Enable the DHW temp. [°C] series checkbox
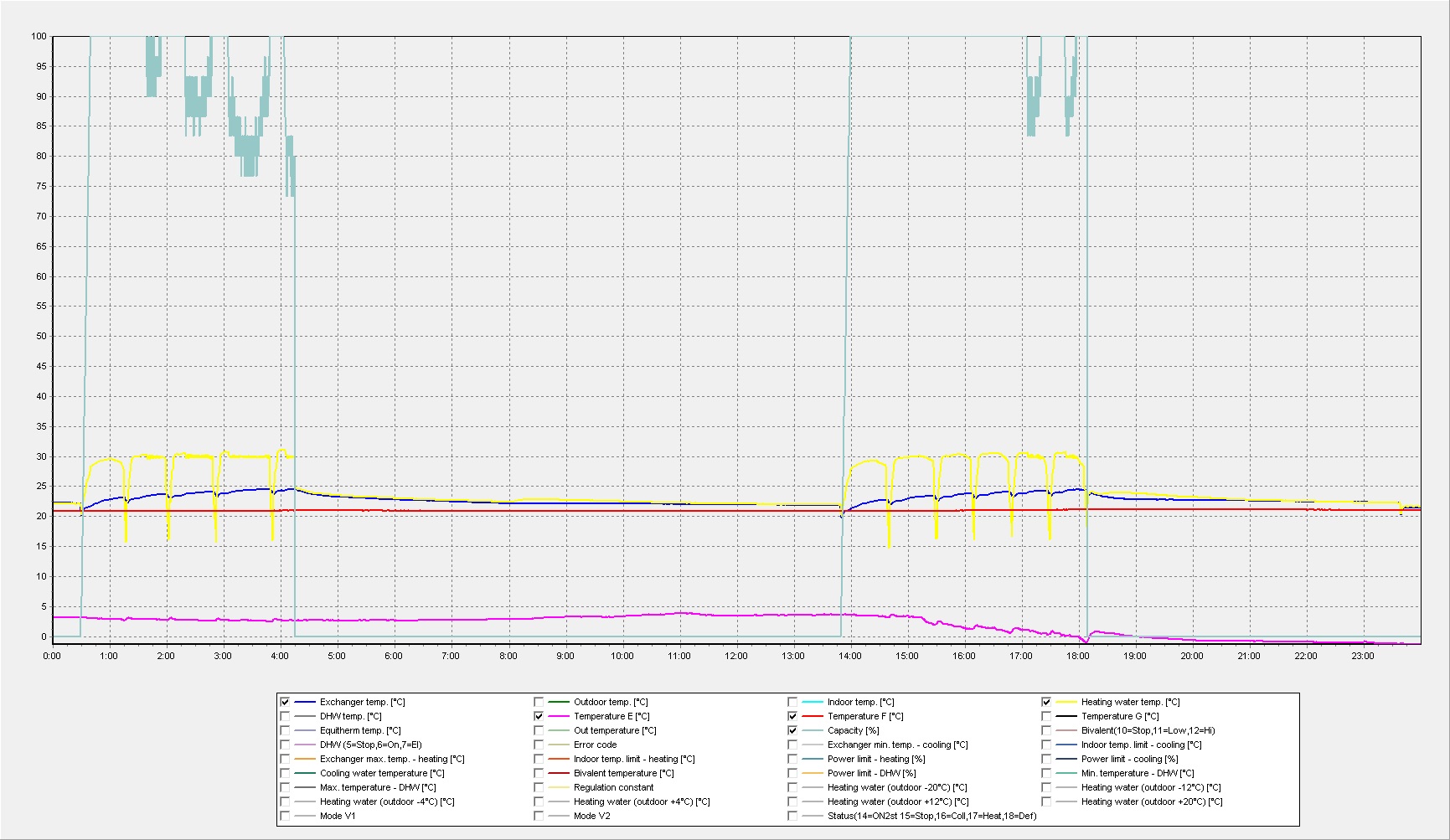The image size is (1450, 840). (285, 716)
